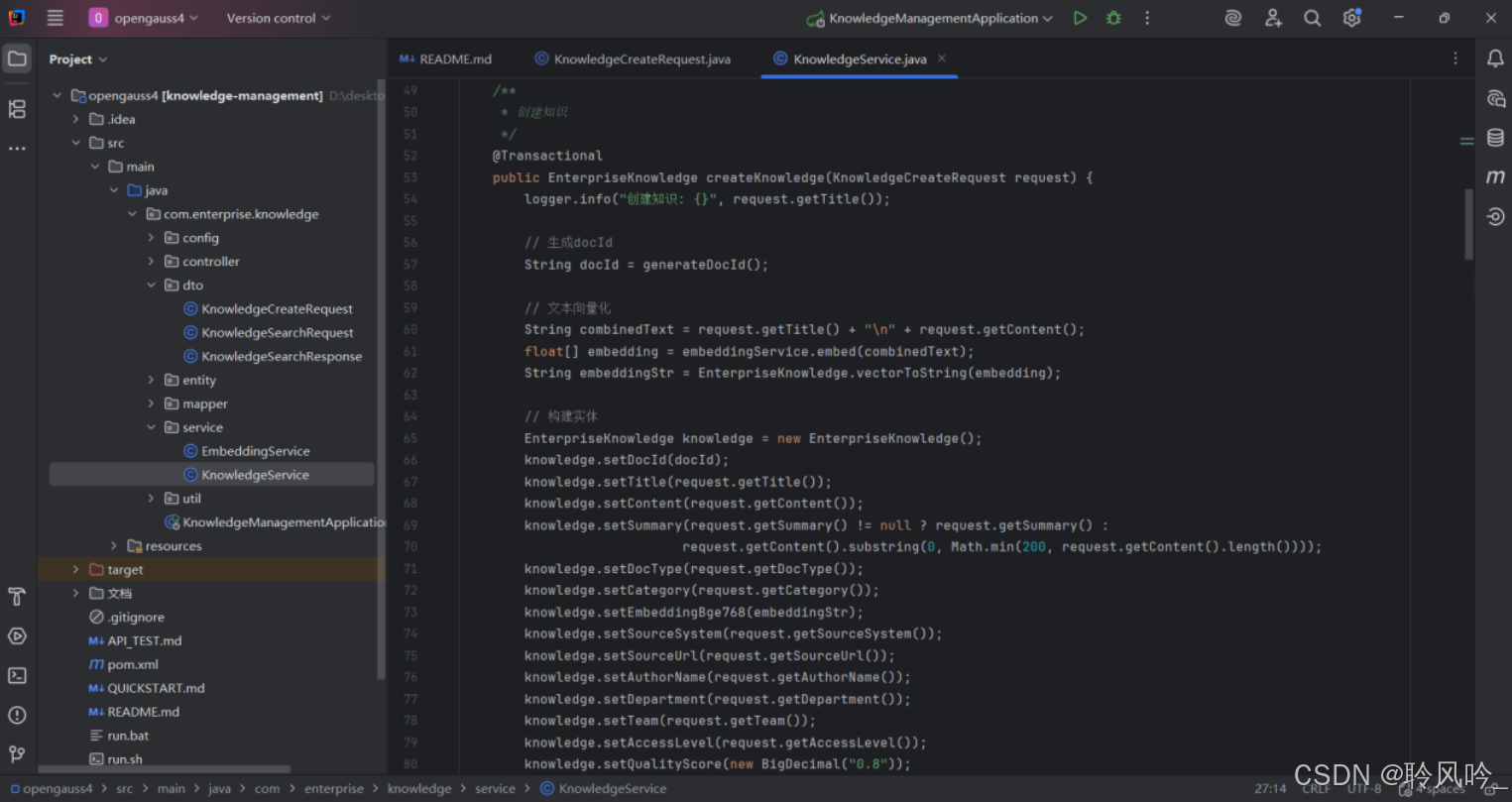
Task: Open the Services tool window icon
Action: (x=17, y=636)
